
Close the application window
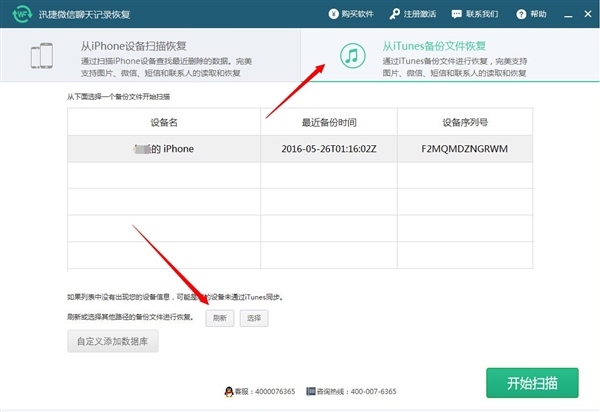588,14
